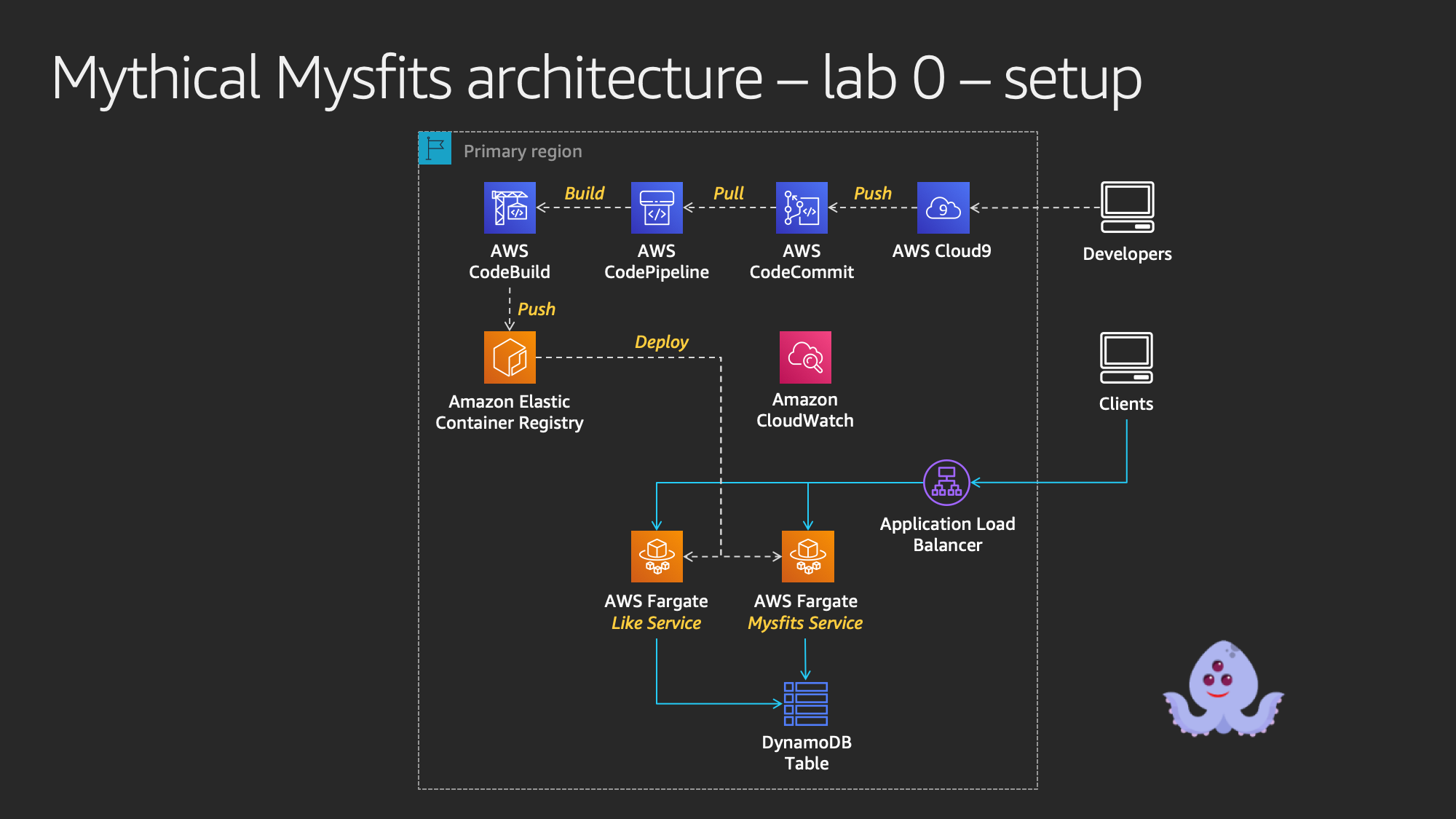1456x819 pixels.
Task: Click the Fargate Mysfits Service icon
Action: tap(808, 556)
